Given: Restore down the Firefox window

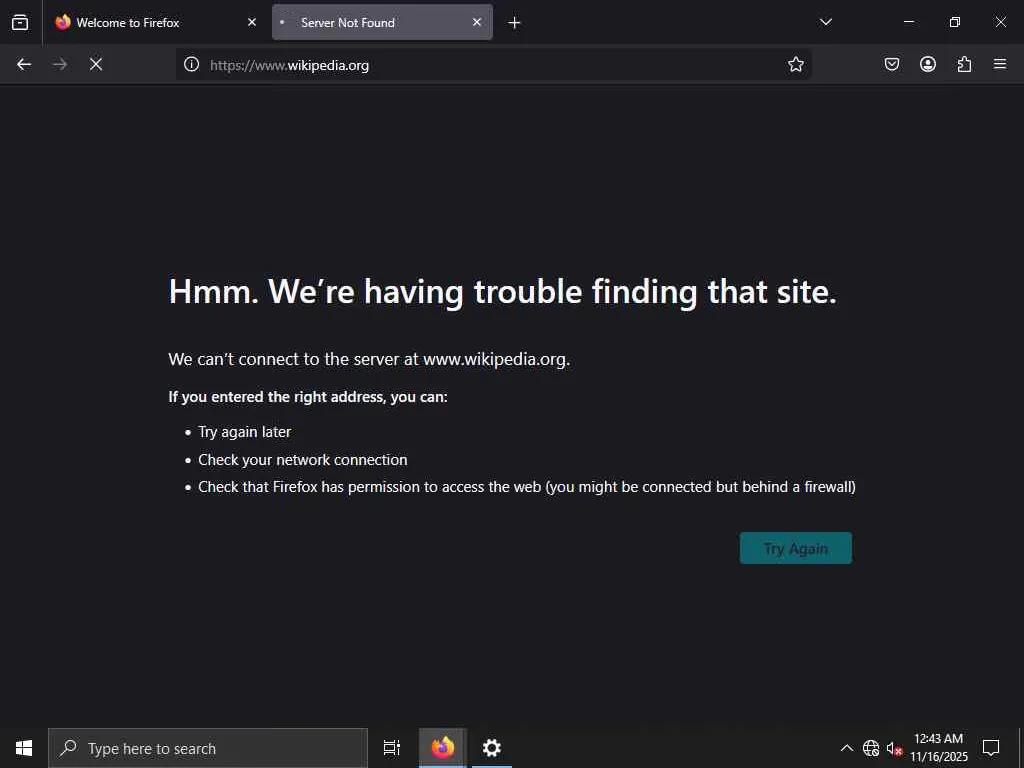Looking at the screenshot, I should (955, 22).
